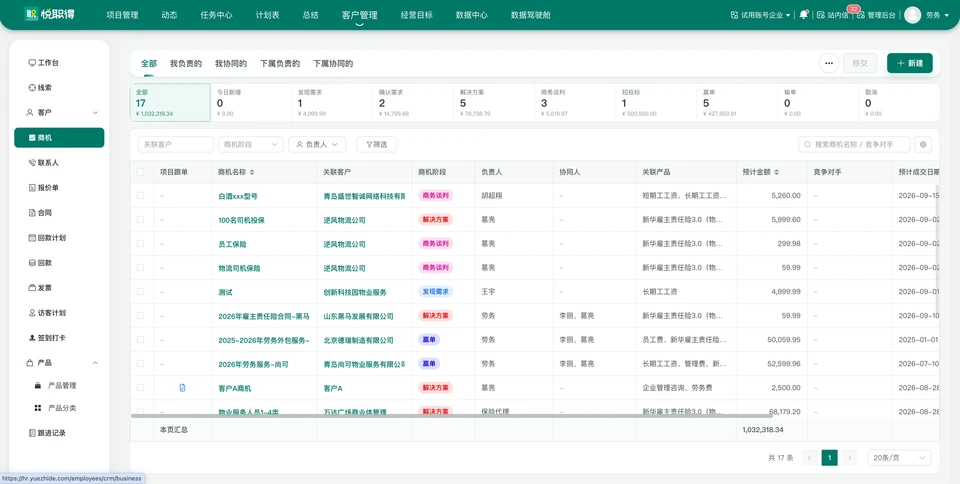Open 项目管理 in top menu
This screenshot has width=960, height=484.
(122, 15)
